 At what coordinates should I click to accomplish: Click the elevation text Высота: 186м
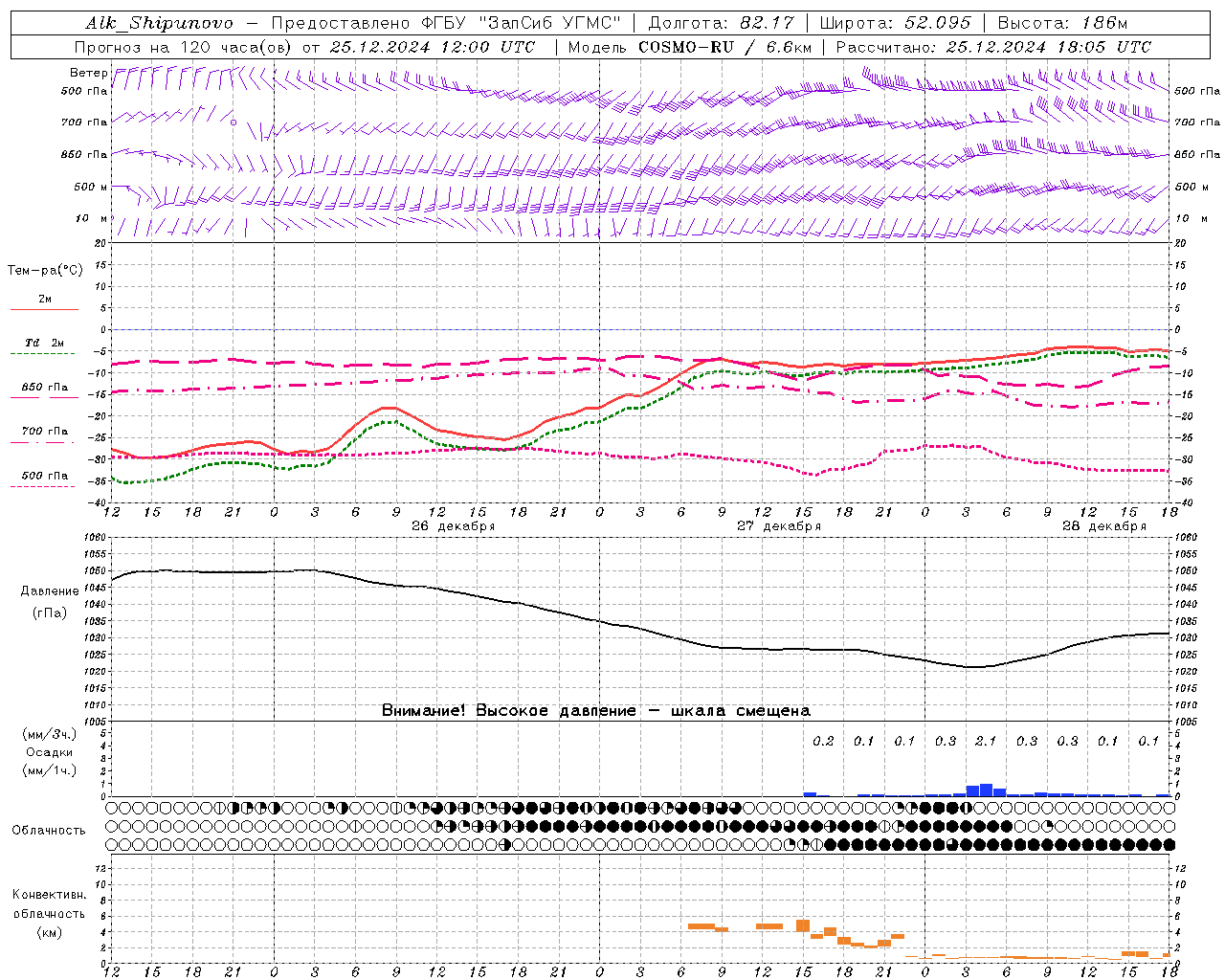1062,23
